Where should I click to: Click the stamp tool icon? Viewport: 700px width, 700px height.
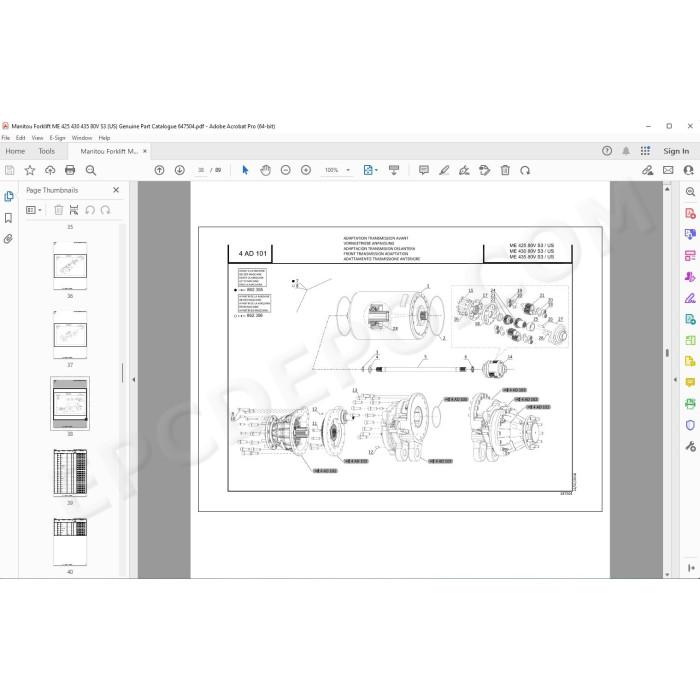tap(484, 170)
